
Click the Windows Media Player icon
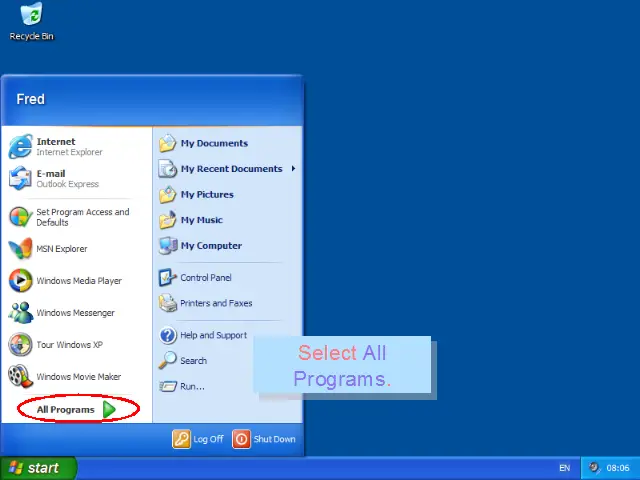click(x=20, y=280)
